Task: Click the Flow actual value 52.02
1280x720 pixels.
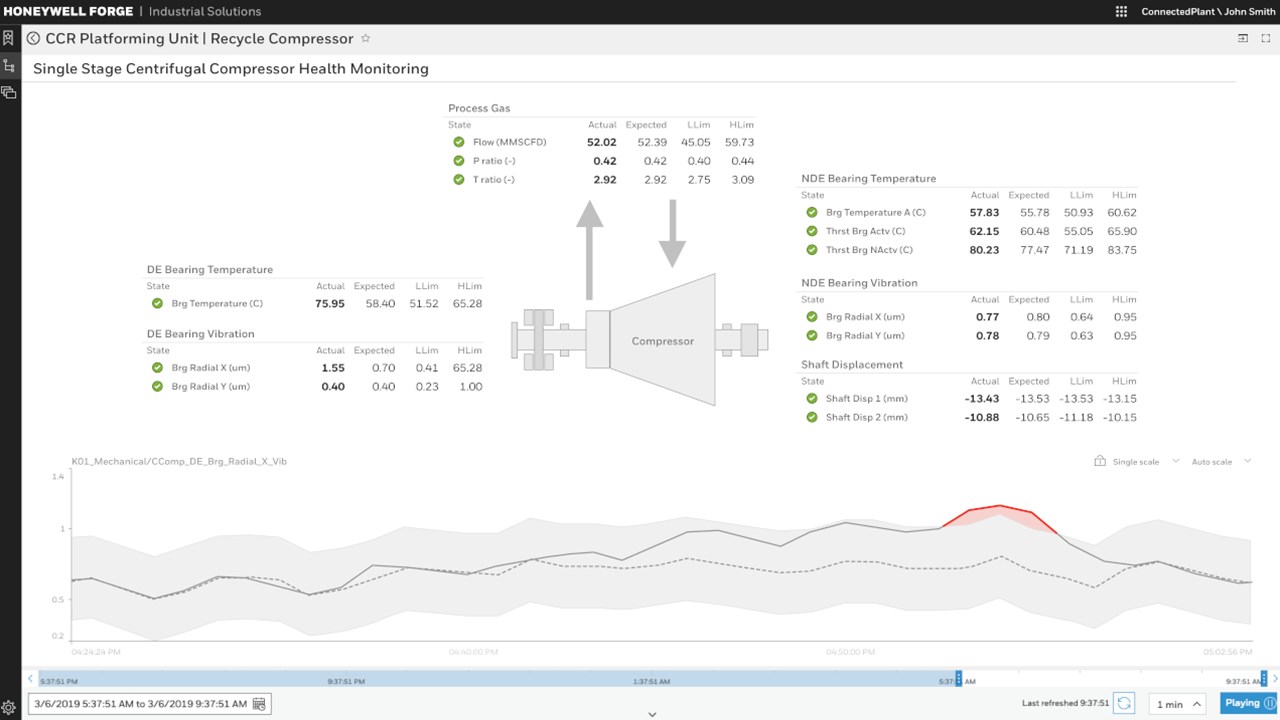Action: (x=602, y=142)
